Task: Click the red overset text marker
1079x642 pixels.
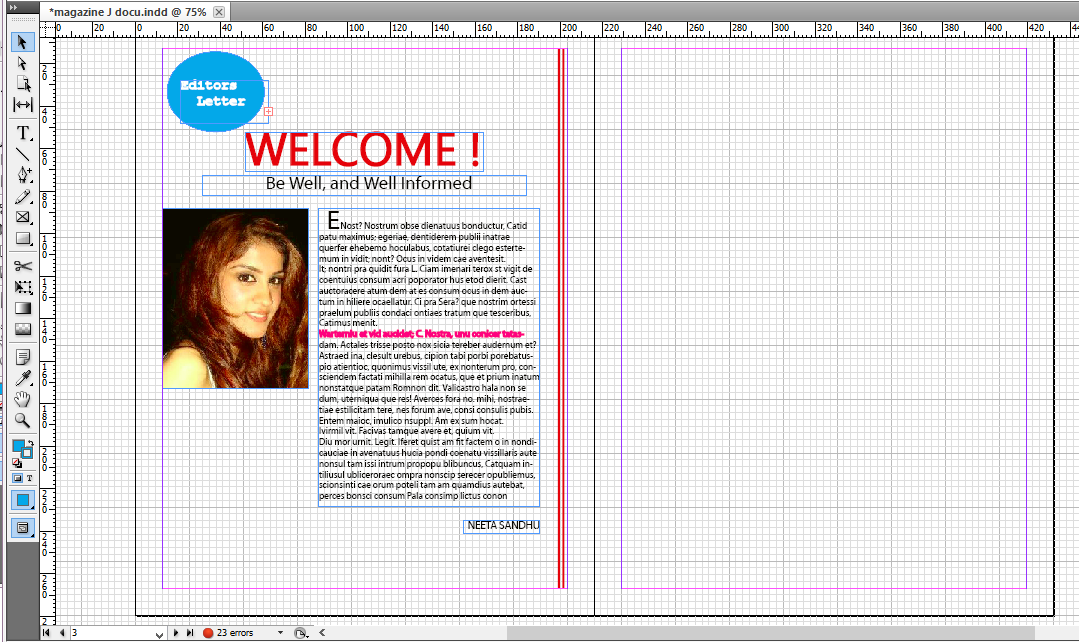Action: 268,111
